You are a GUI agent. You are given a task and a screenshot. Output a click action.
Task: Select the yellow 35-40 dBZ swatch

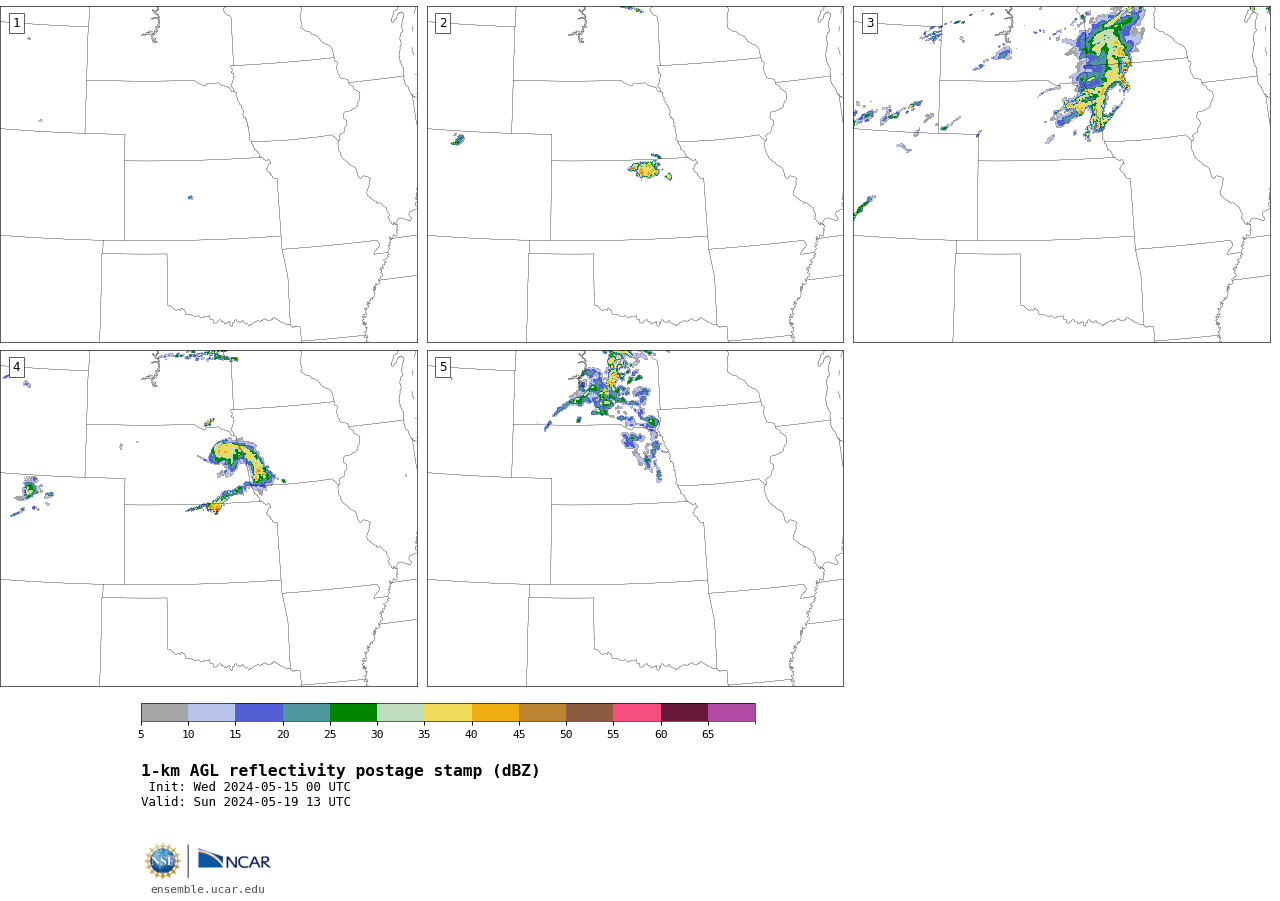click(448, 713)
